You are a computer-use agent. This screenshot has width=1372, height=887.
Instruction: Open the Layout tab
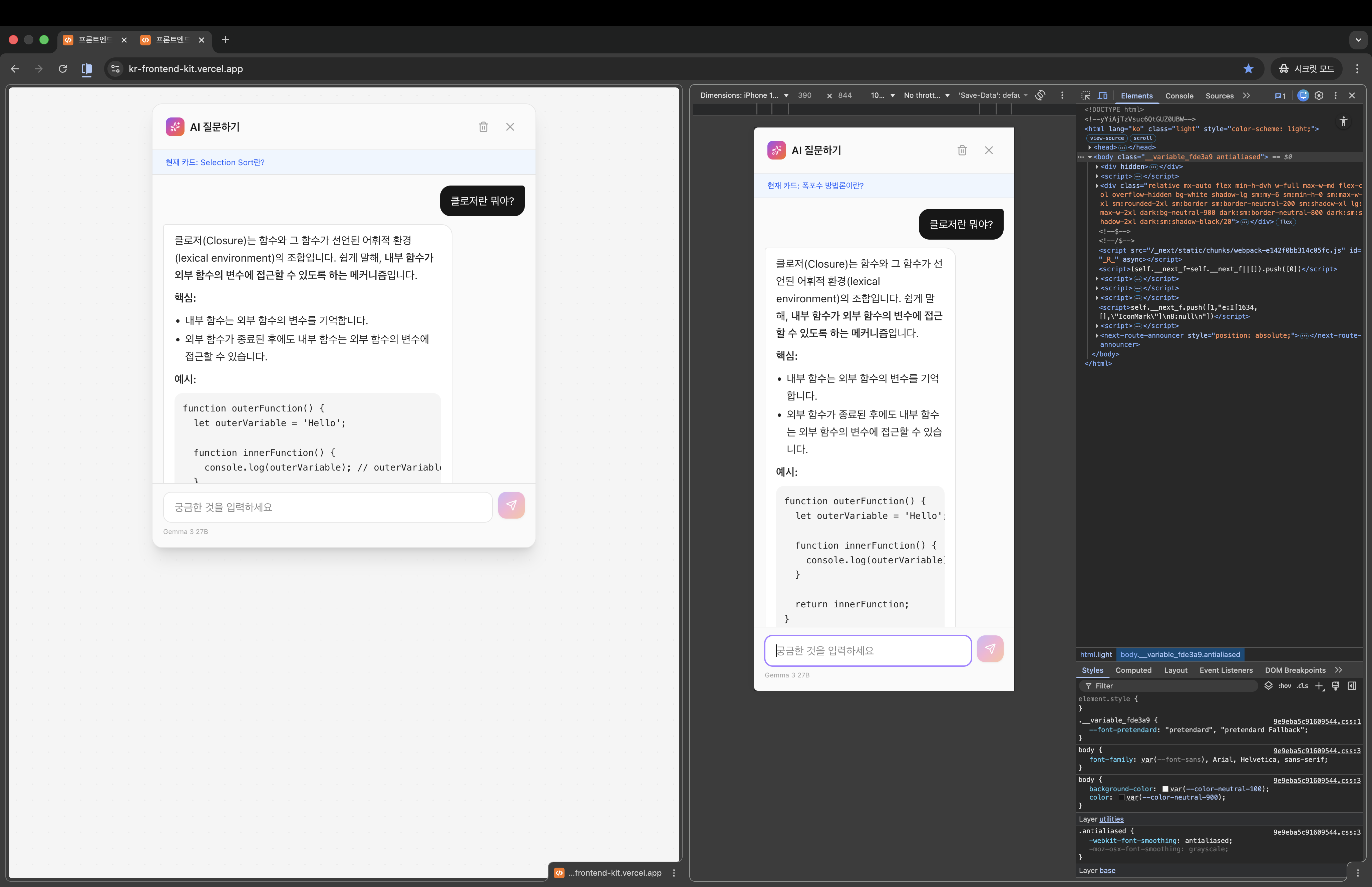[x=1175, y=670]
